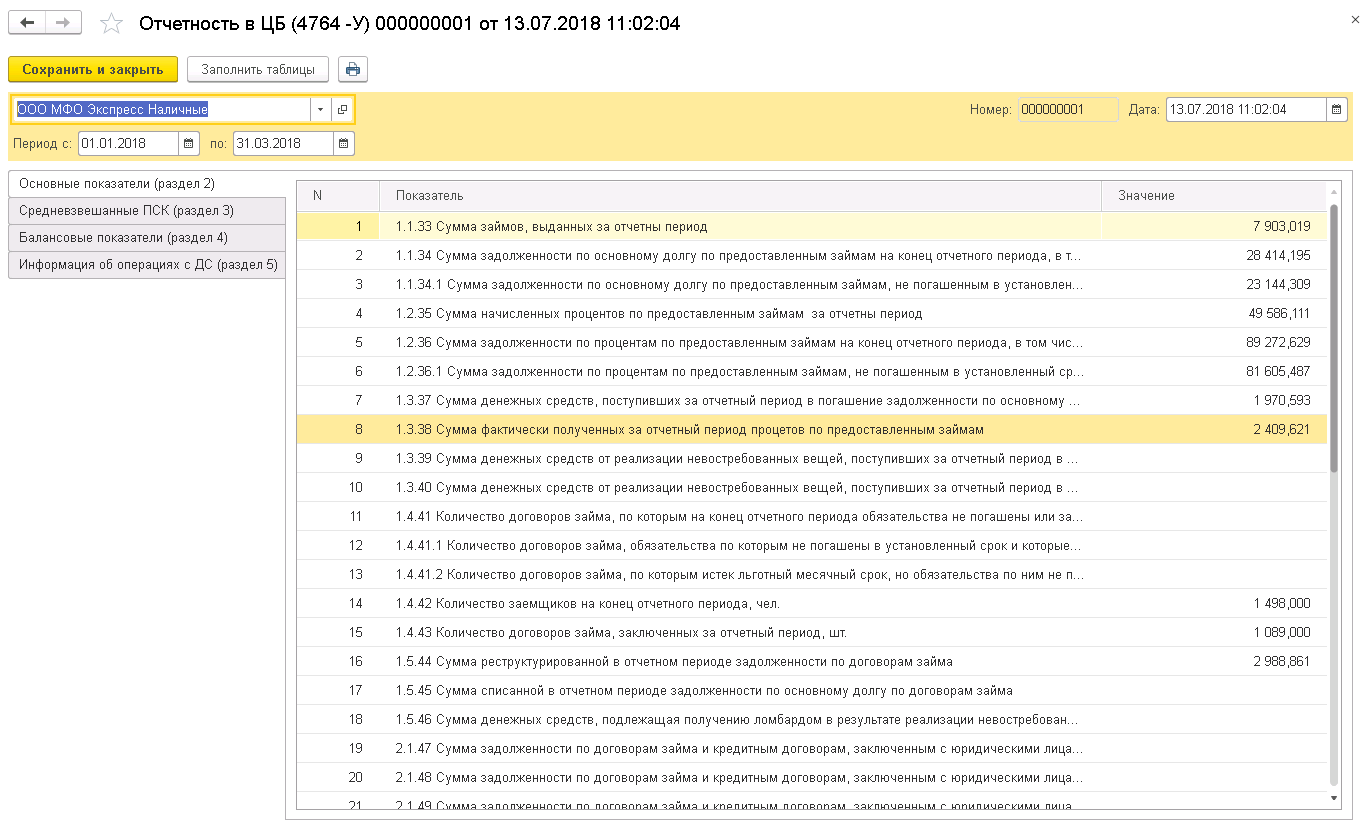Screen dimensions: 1365x829
Task: Click value cell 23 144,309
Action: pyautogui.click(x=1214, y=285)
